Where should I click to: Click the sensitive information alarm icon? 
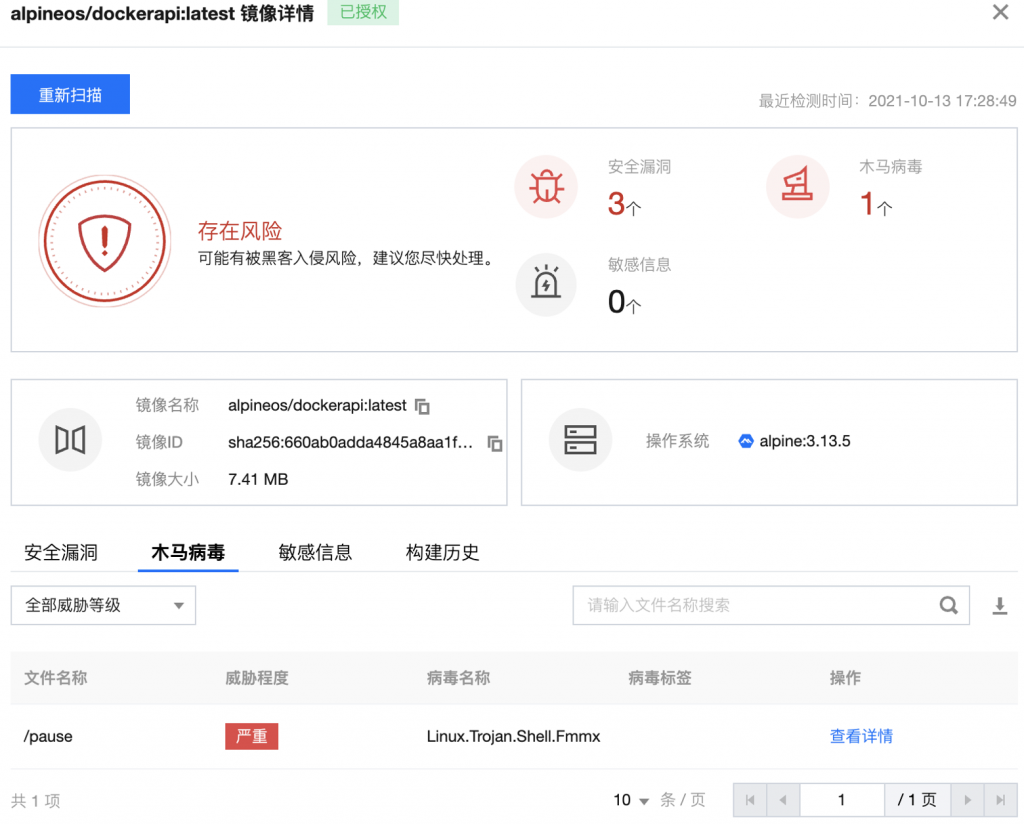click(x=546, y=285)
